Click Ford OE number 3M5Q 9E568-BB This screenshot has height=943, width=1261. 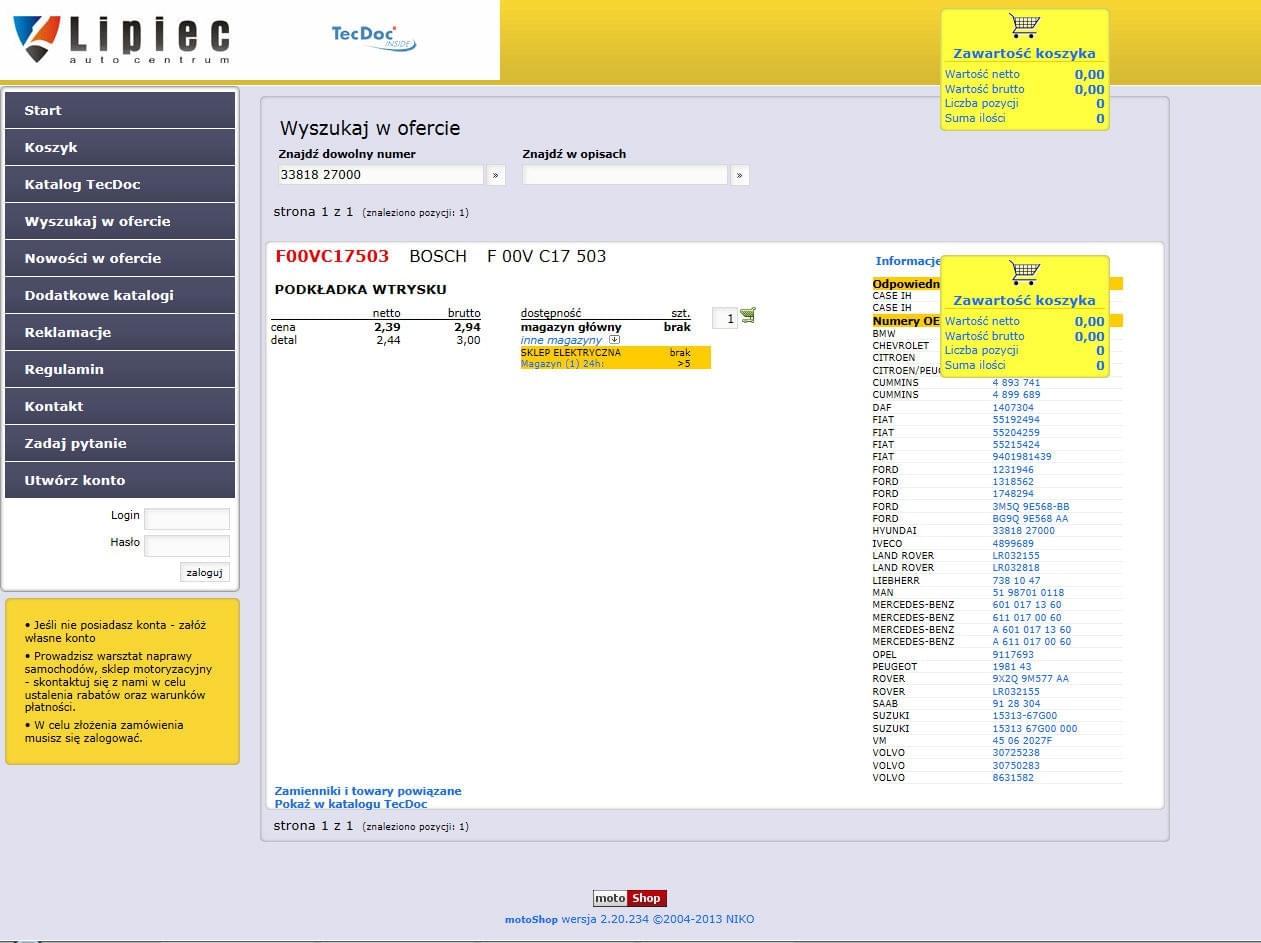coord(1031,507)
